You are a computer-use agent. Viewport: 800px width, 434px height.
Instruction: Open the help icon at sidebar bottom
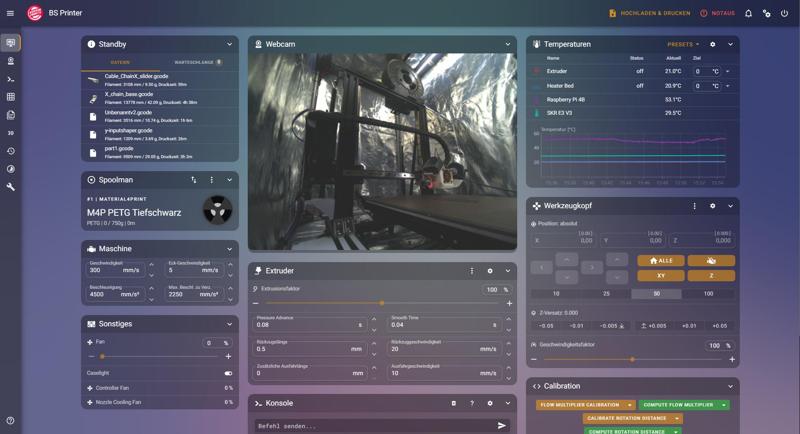click(x=10, y=421)
